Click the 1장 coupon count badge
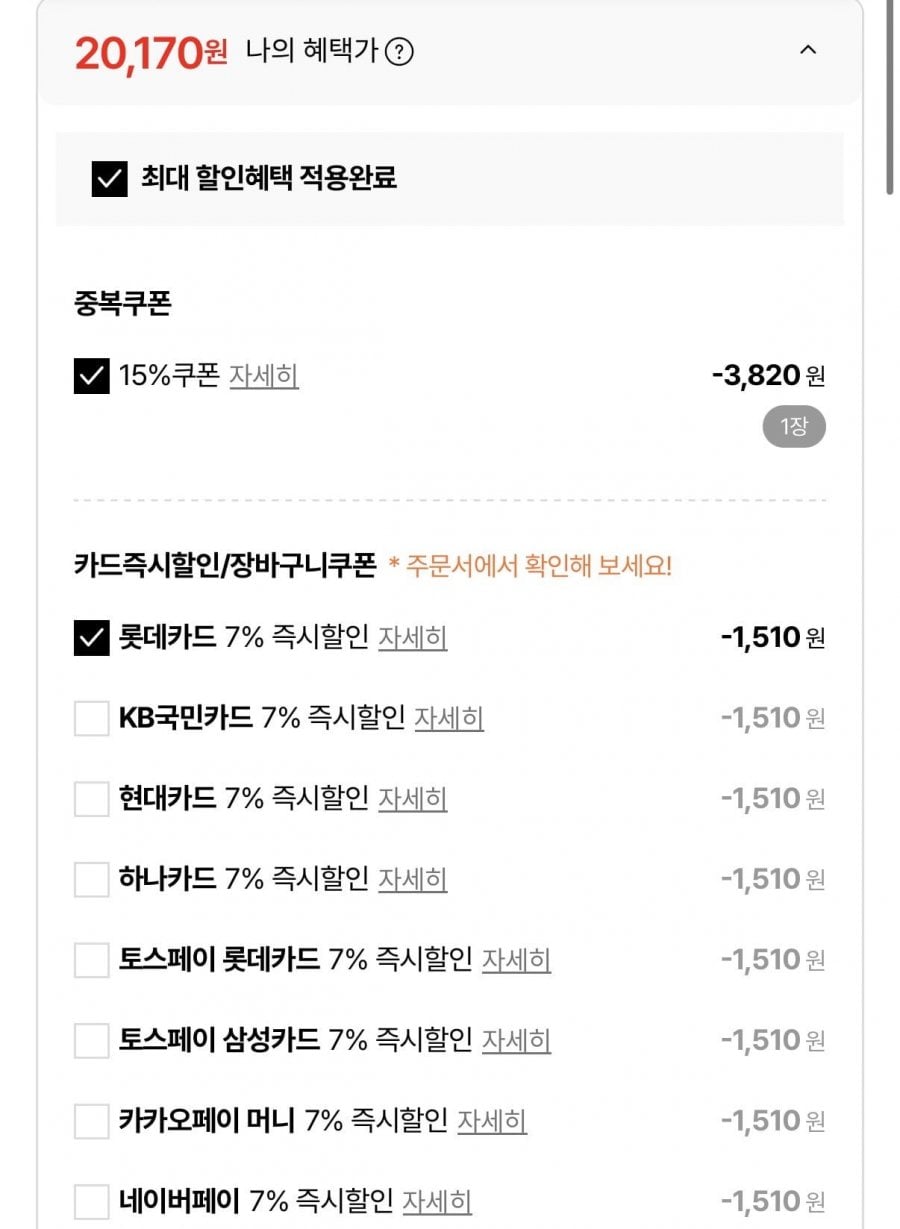 794,427
